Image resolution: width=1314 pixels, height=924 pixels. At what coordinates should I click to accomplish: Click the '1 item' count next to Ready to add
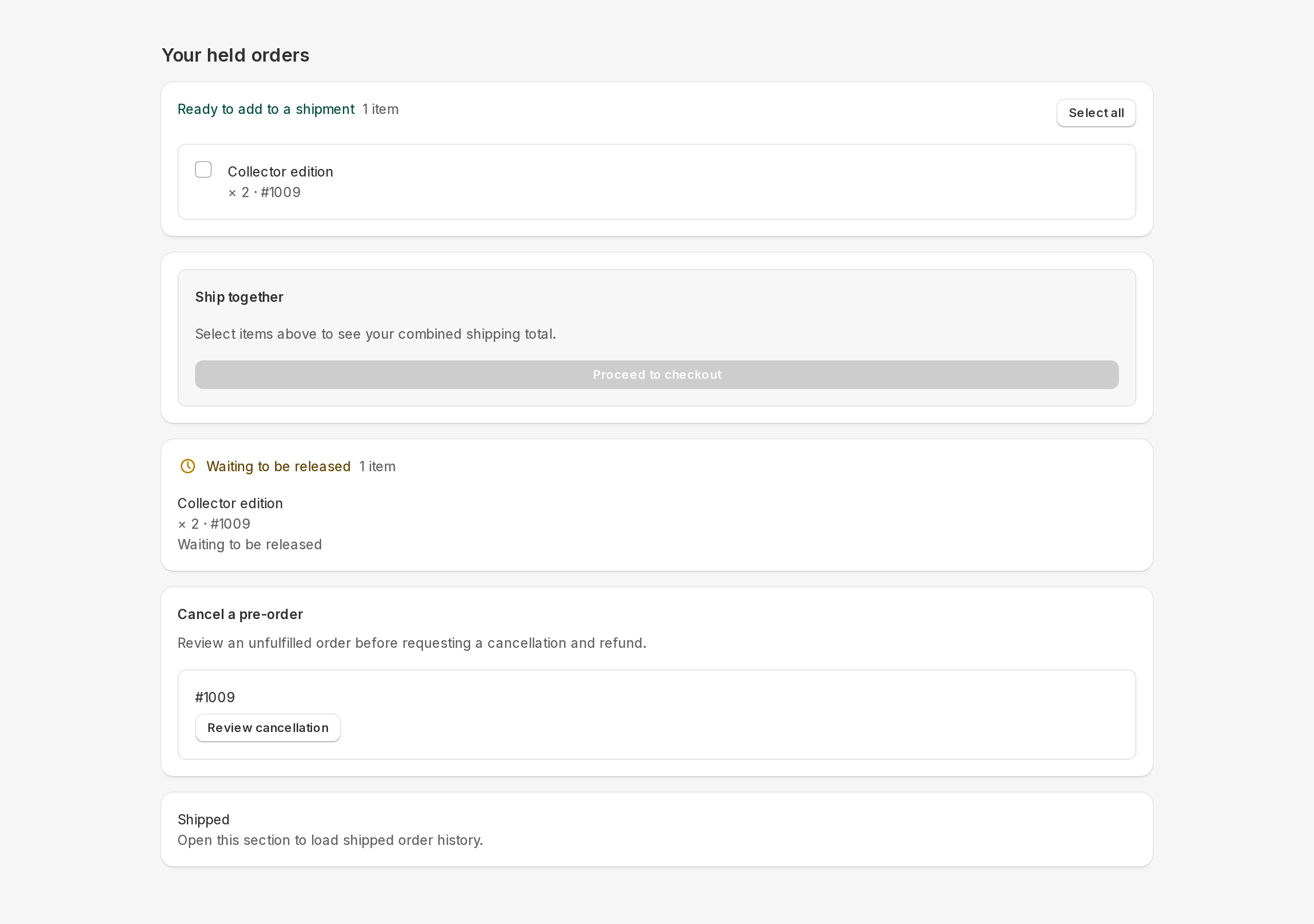click(380, 109)
